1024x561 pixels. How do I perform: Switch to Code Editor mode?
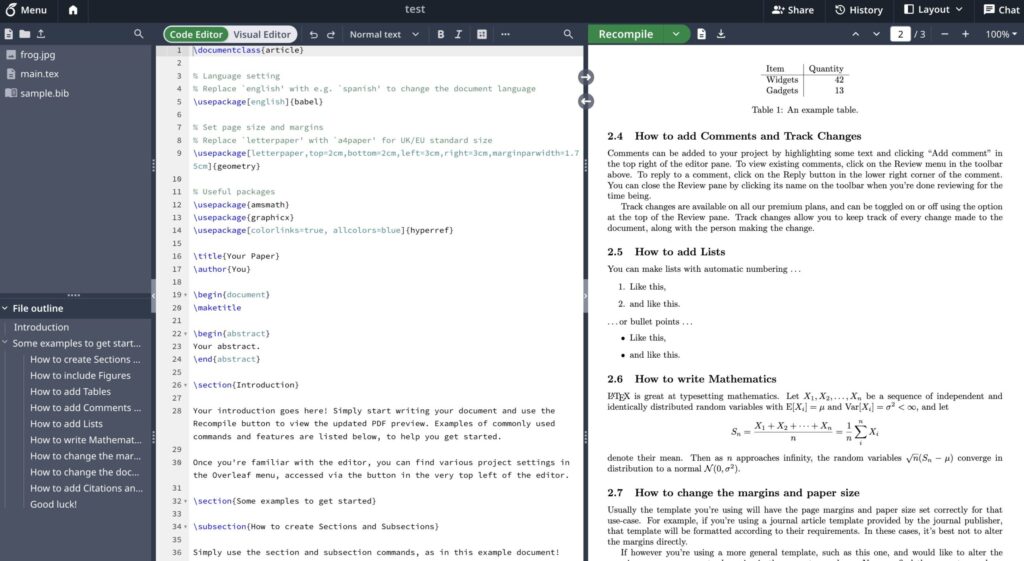[x=196, y=34]
